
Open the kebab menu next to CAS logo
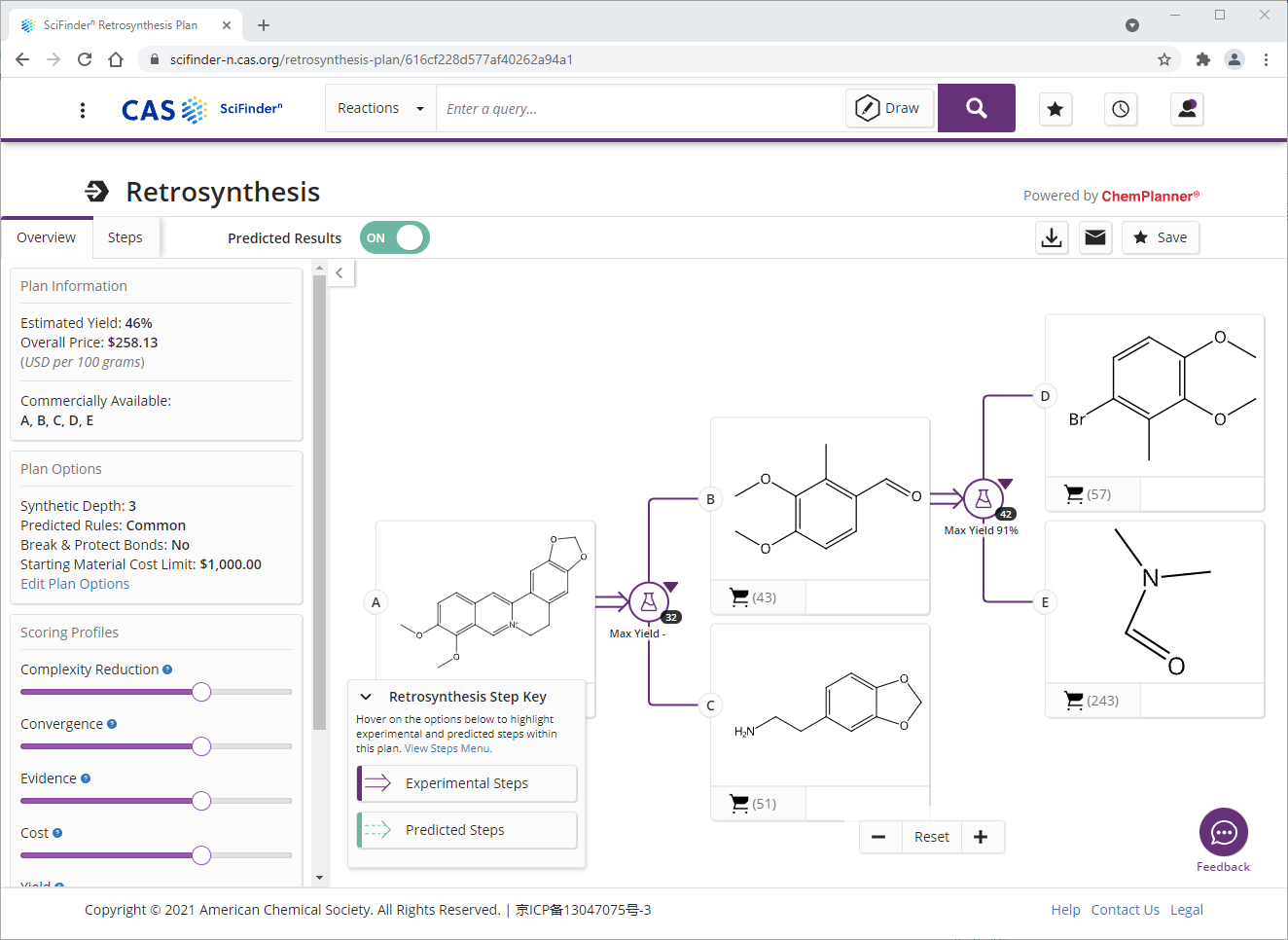[x=83, y=109]
